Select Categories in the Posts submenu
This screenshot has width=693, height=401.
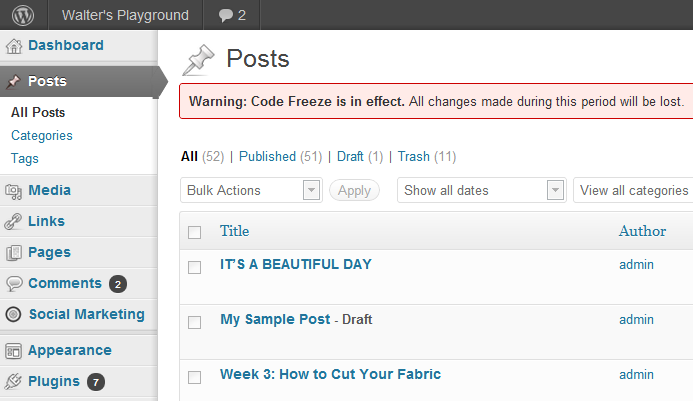click(42, 135)
